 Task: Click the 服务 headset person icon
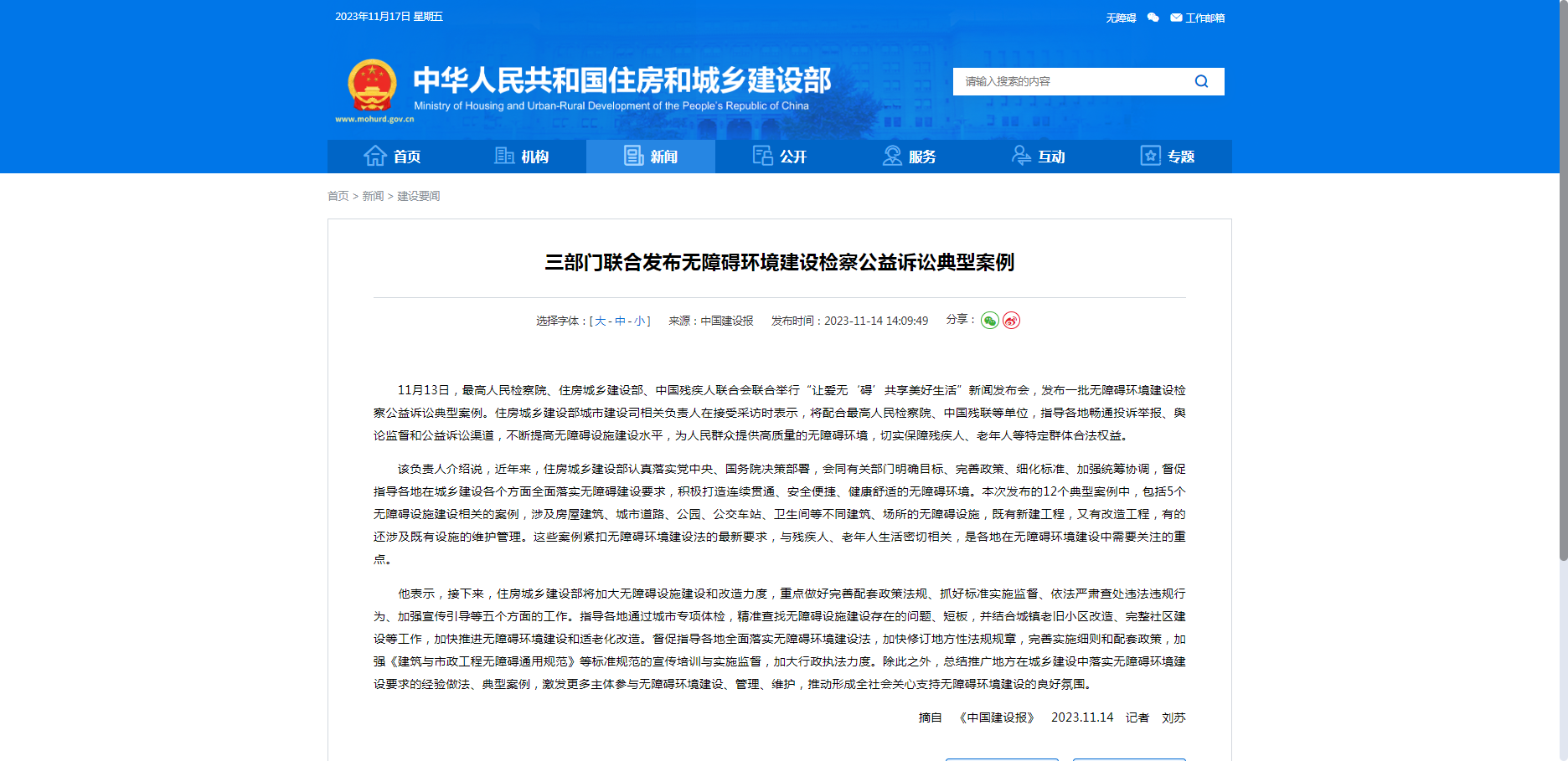(892, 156)
